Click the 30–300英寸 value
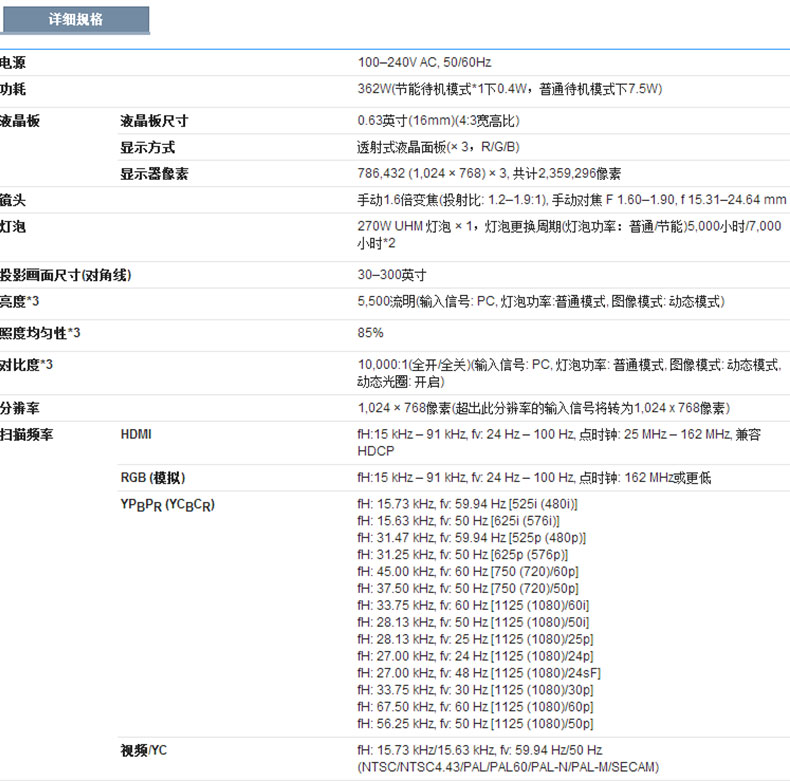 pyautogui.click(x=392, y=275)
